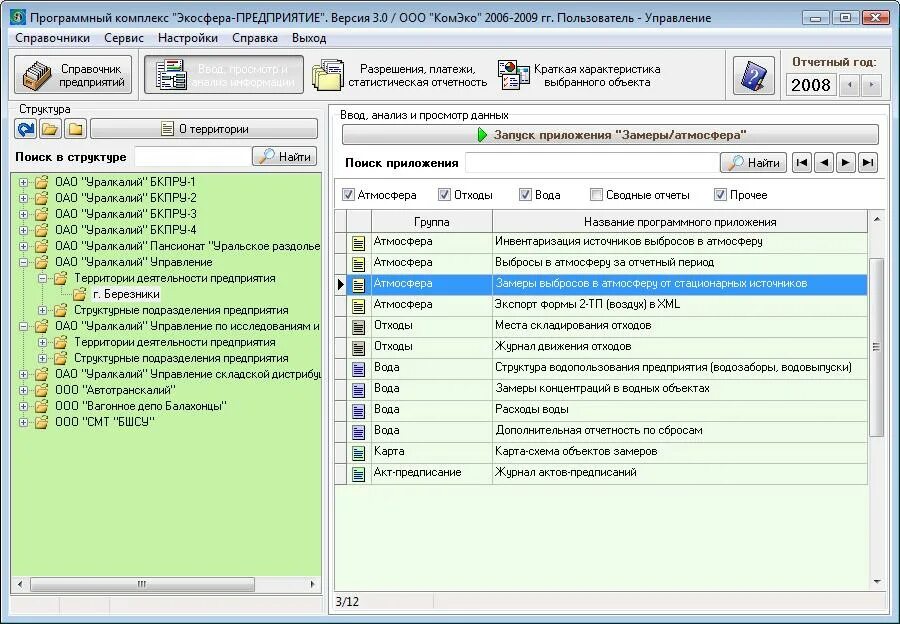Open Разрешения, платежи, статистическая отчетность
The width and height of the screenshot is (900, 624).
399,75
